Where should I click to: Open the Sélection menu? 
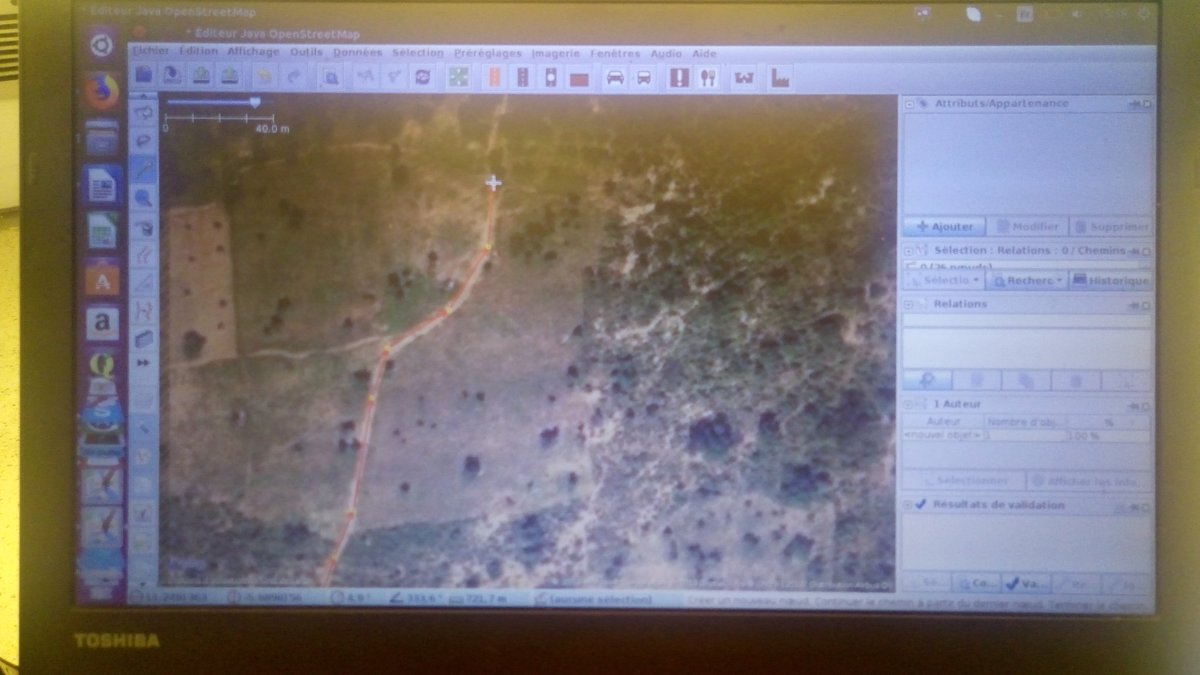click(x=417, y=52)
